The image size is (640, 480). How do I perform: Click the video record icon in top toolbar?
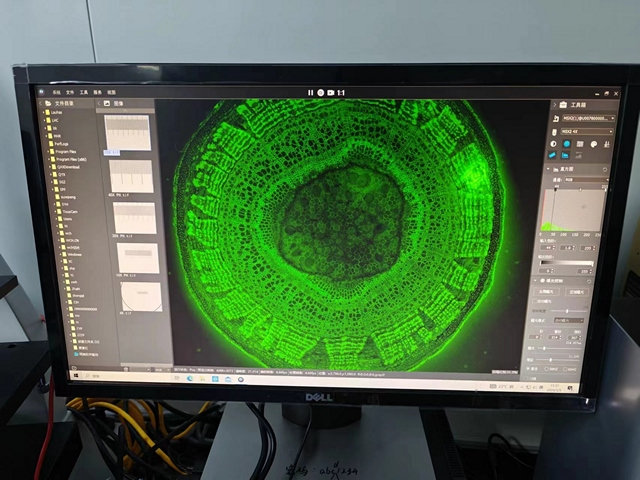(330, 93)
